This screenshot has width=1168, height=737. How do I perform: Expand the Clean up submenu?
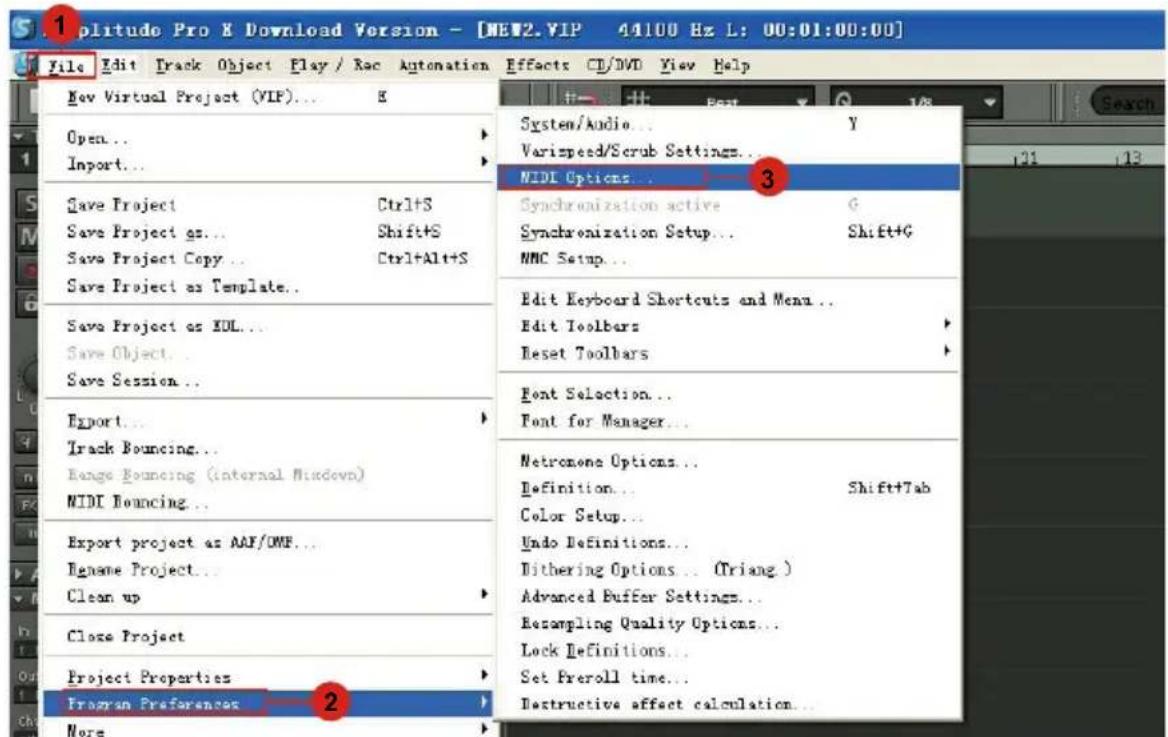[268, 596]
